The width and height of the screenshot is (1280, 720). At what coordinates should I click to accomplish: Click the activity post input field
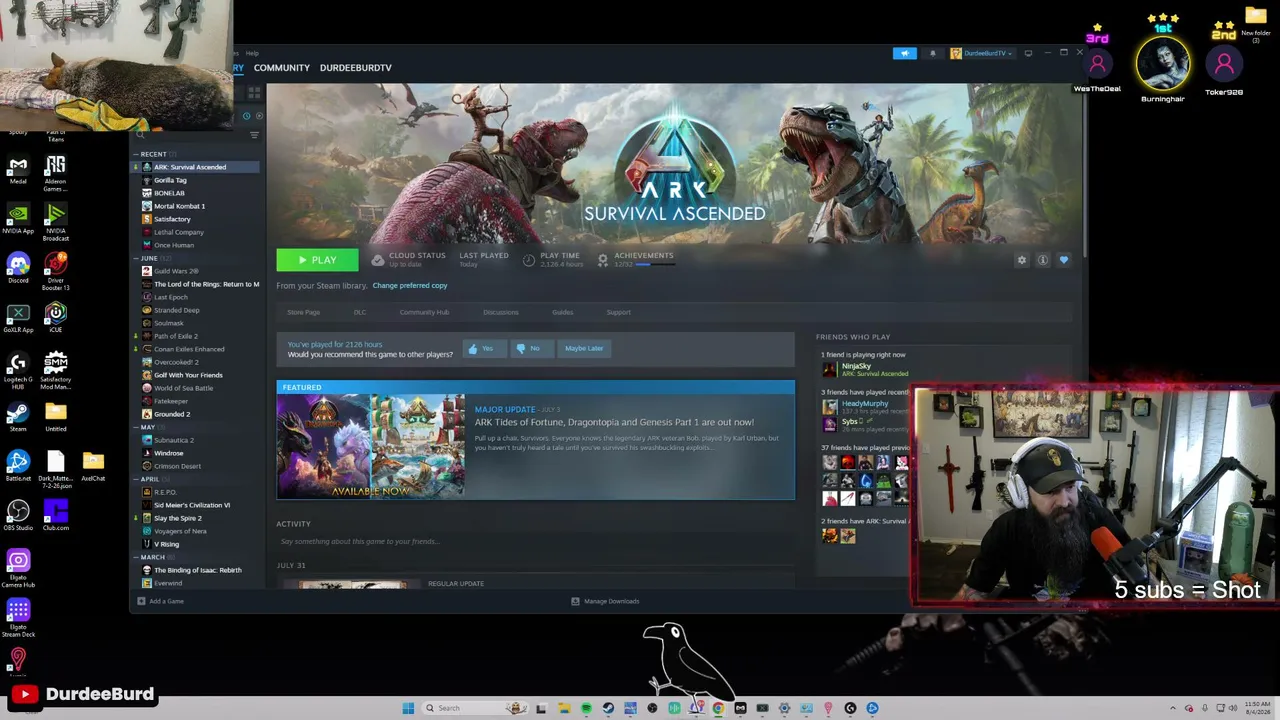click(535, 542)
